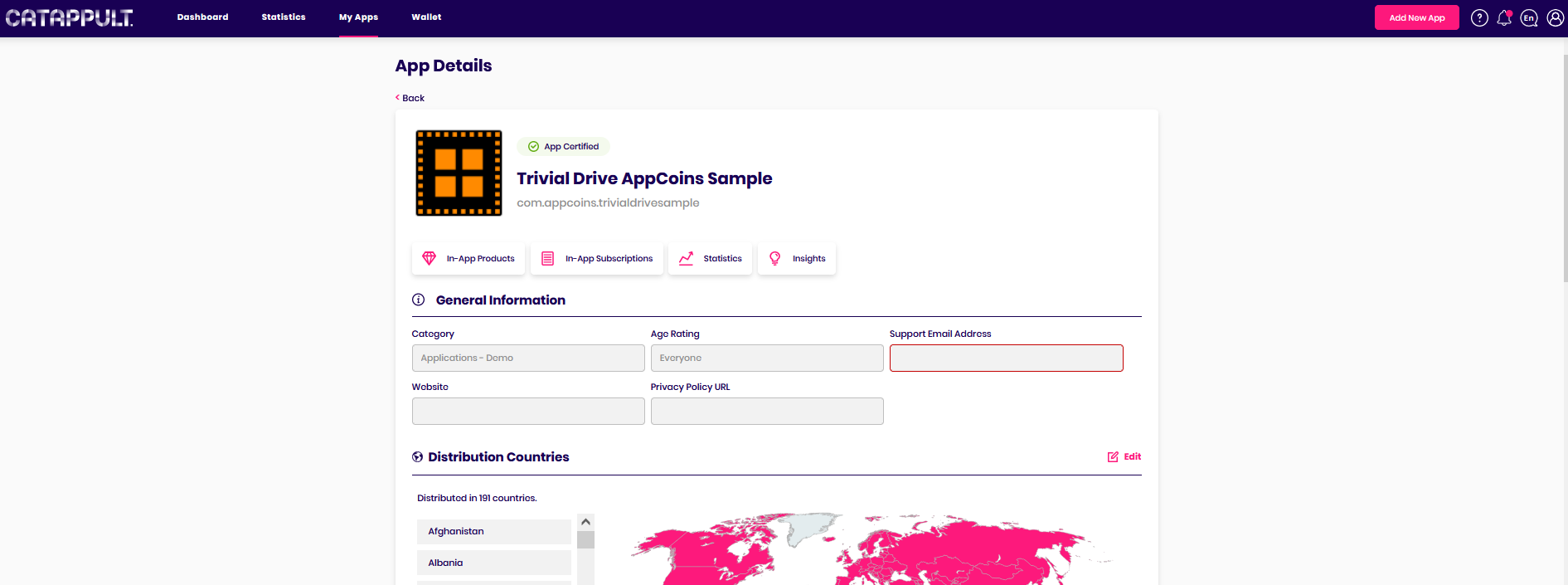Select the My Apps tab
This screenshot has width=1568, height=585.
click(358, 17)
